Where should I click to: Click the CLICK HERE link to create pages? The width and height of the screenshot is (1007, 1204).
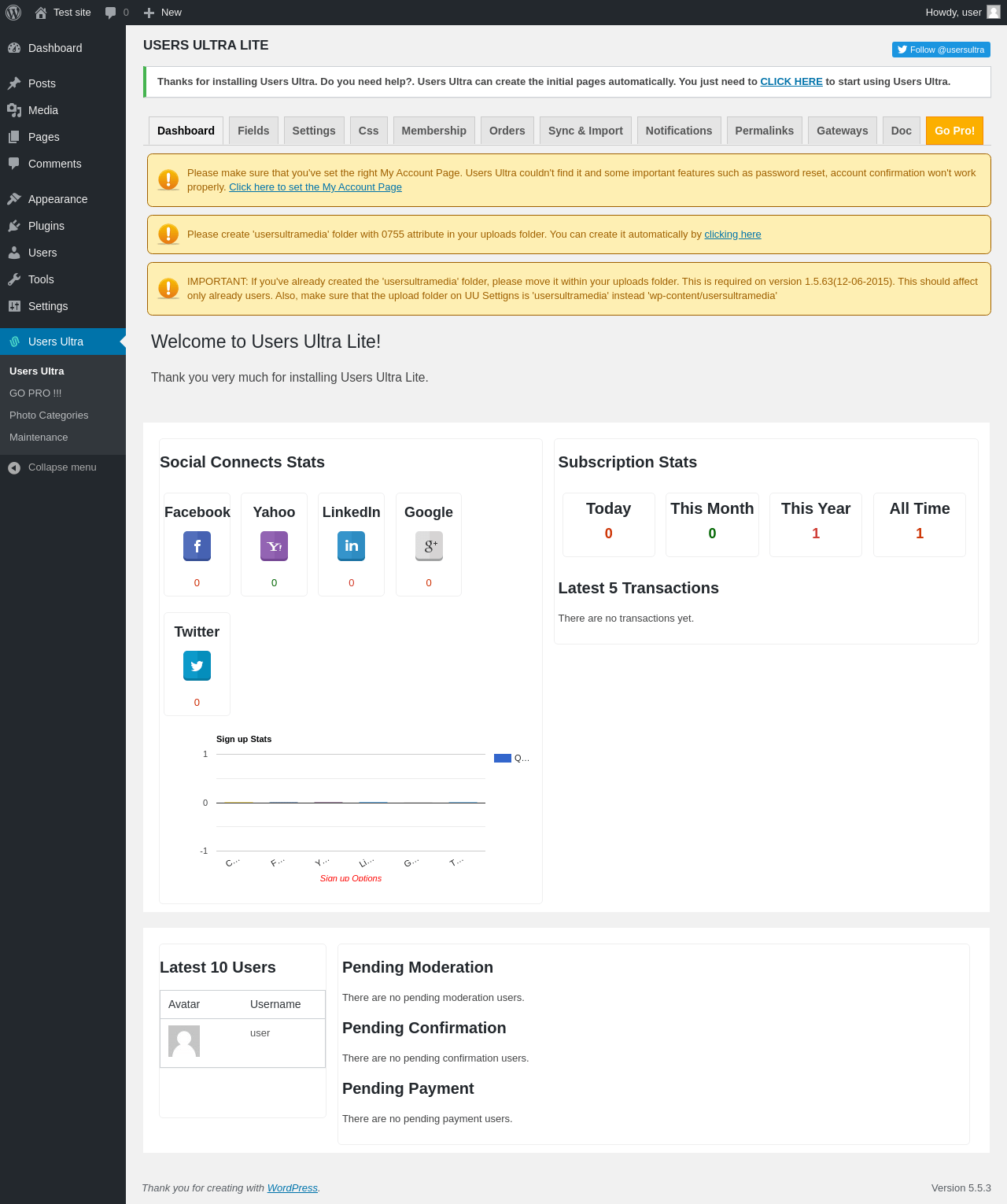pyautogui.click(x=791, y=82)
